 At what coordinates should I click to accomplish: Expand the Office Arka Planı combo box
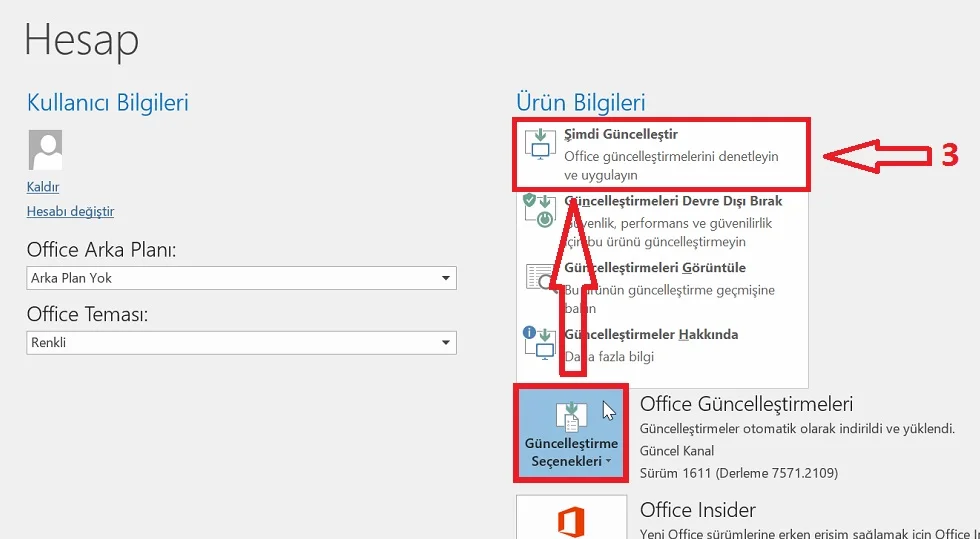pyautogui.click(x=241, y=278)
